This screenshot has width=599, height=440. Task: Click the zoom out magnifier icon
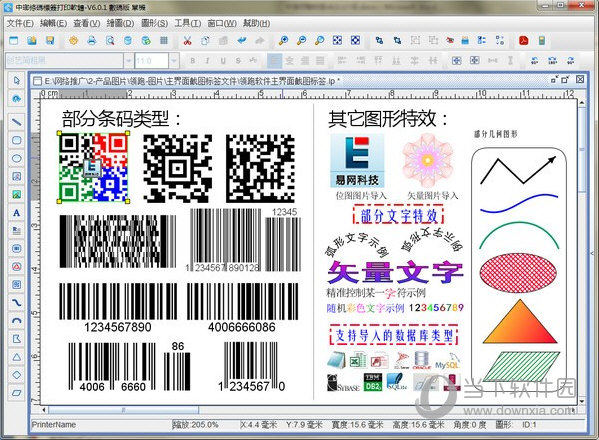pyautogui.click(x=301, y=40)
